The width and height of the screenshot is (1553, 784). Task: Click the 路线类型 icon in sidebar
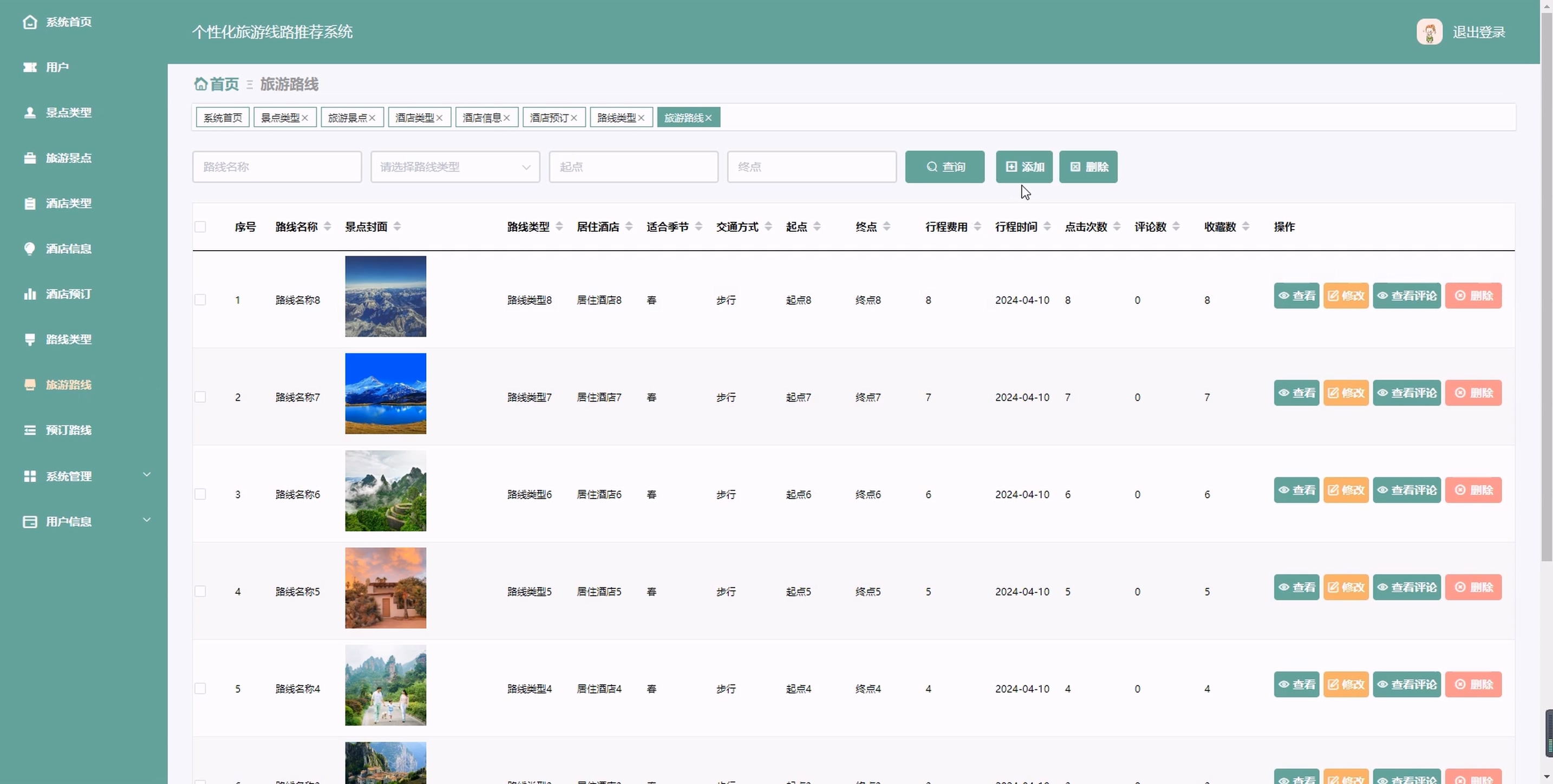point(30,339)
